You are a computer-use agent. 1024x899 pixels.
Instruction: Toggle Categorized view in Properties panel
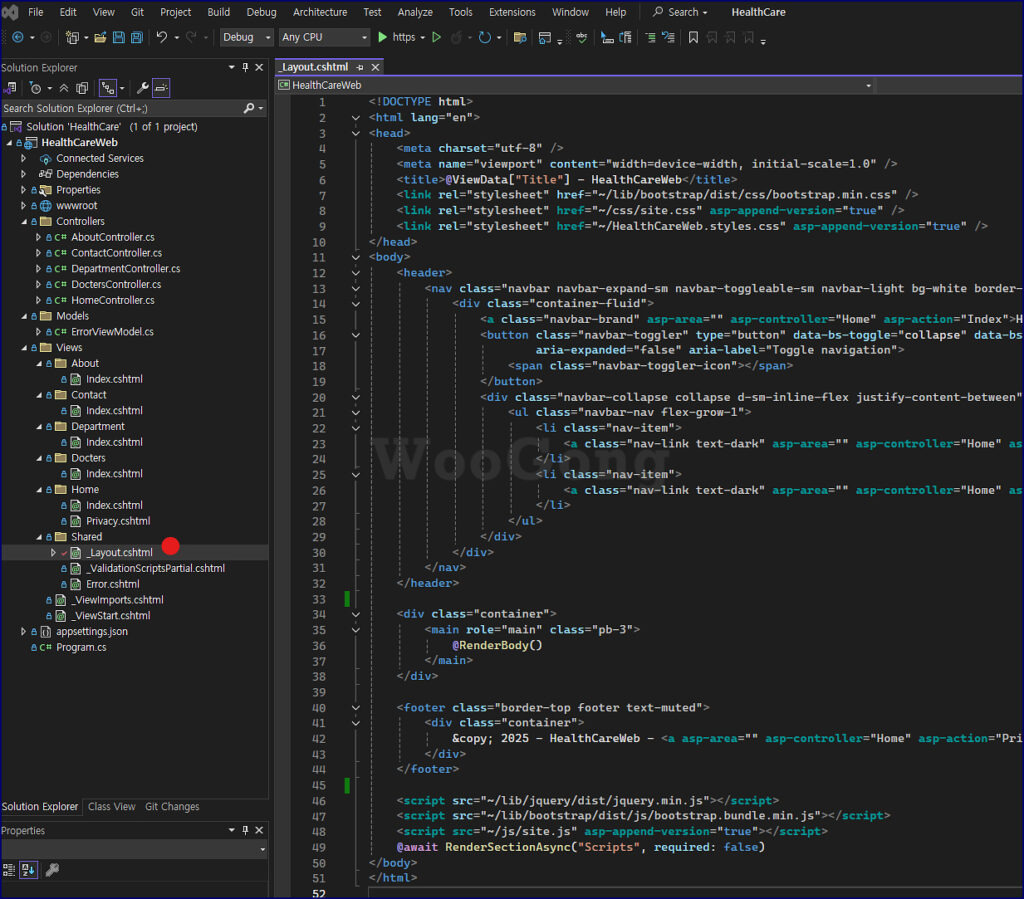(9, 869)
